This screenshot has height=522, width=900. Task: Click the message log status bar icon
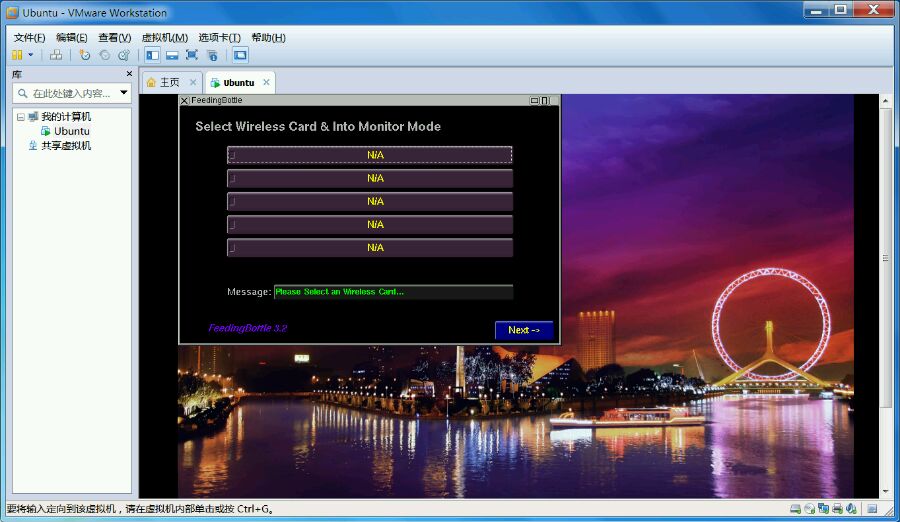click(872, 509)
